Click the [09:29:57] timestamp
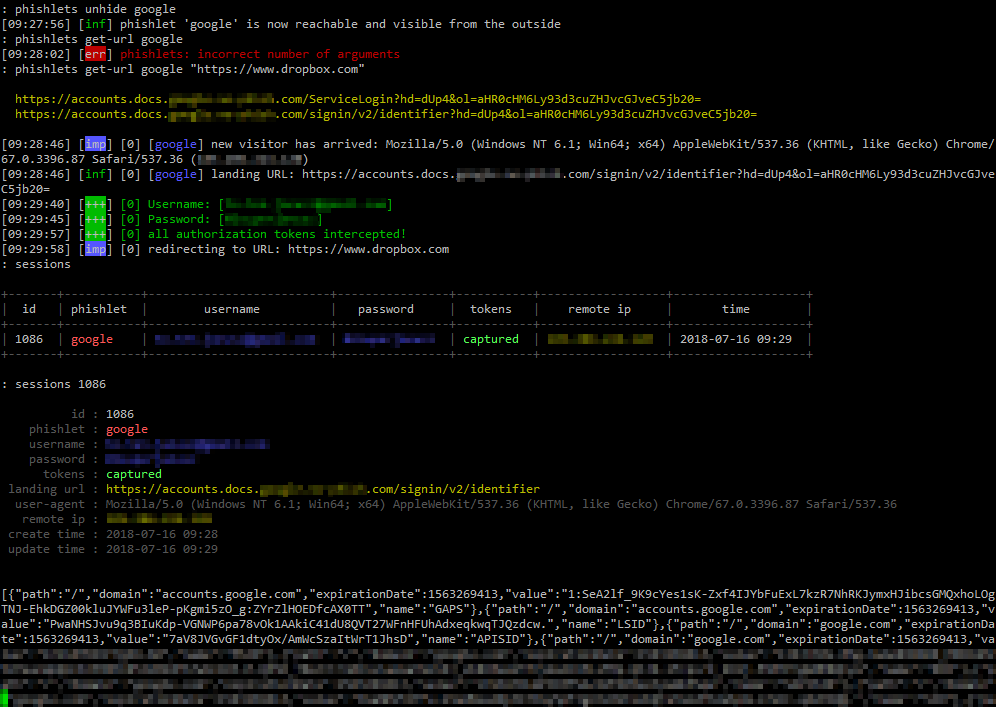The image size is (996, 707). pos(36,234)
